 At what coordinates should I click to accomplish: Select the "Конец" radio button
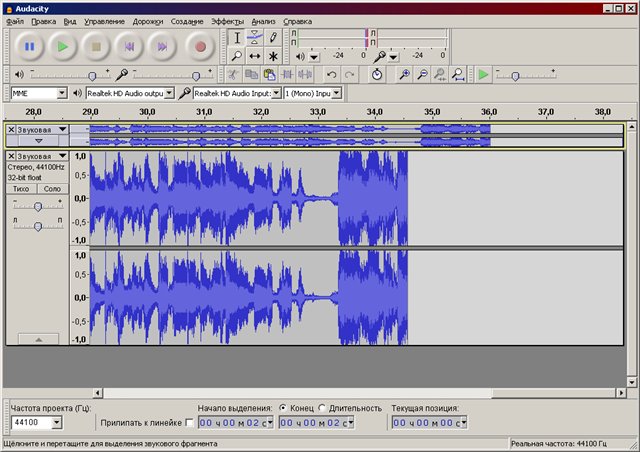click(283, 408)
